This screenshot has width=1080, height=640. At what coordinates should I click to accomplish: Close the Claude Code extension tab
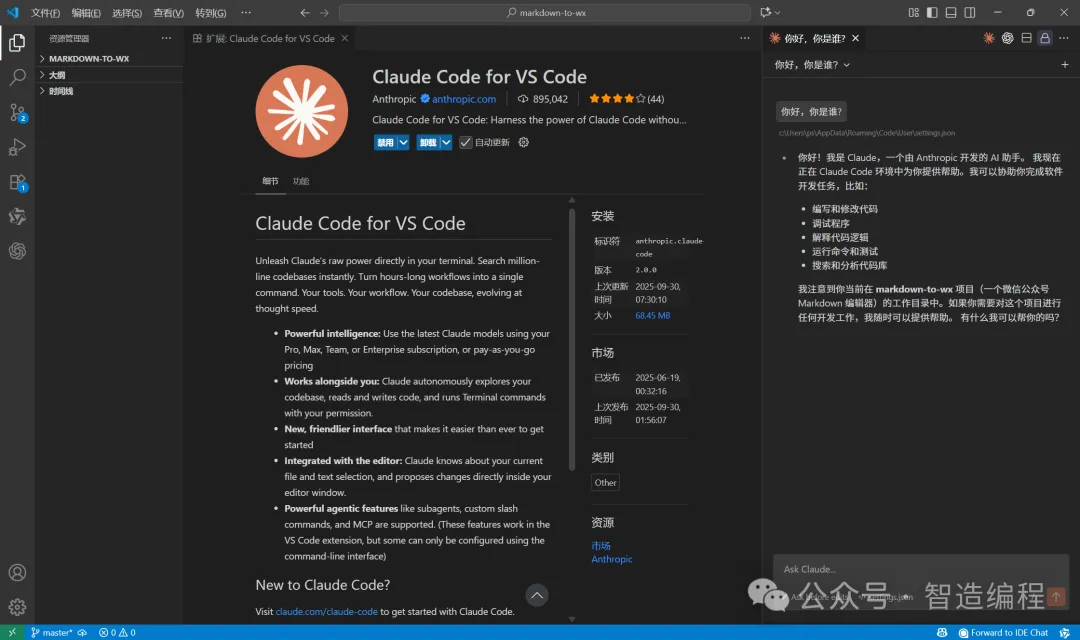coord(344,38)
